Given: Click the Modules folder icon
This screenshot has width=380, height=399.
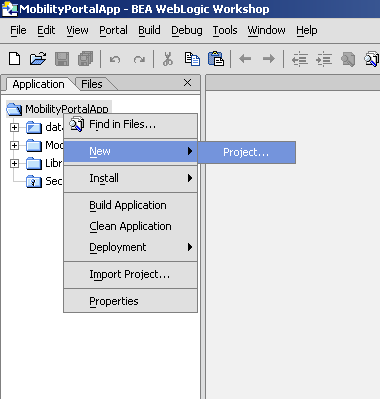Looking at the screenshot, I should pyautogui.click(x=34, y=145).
